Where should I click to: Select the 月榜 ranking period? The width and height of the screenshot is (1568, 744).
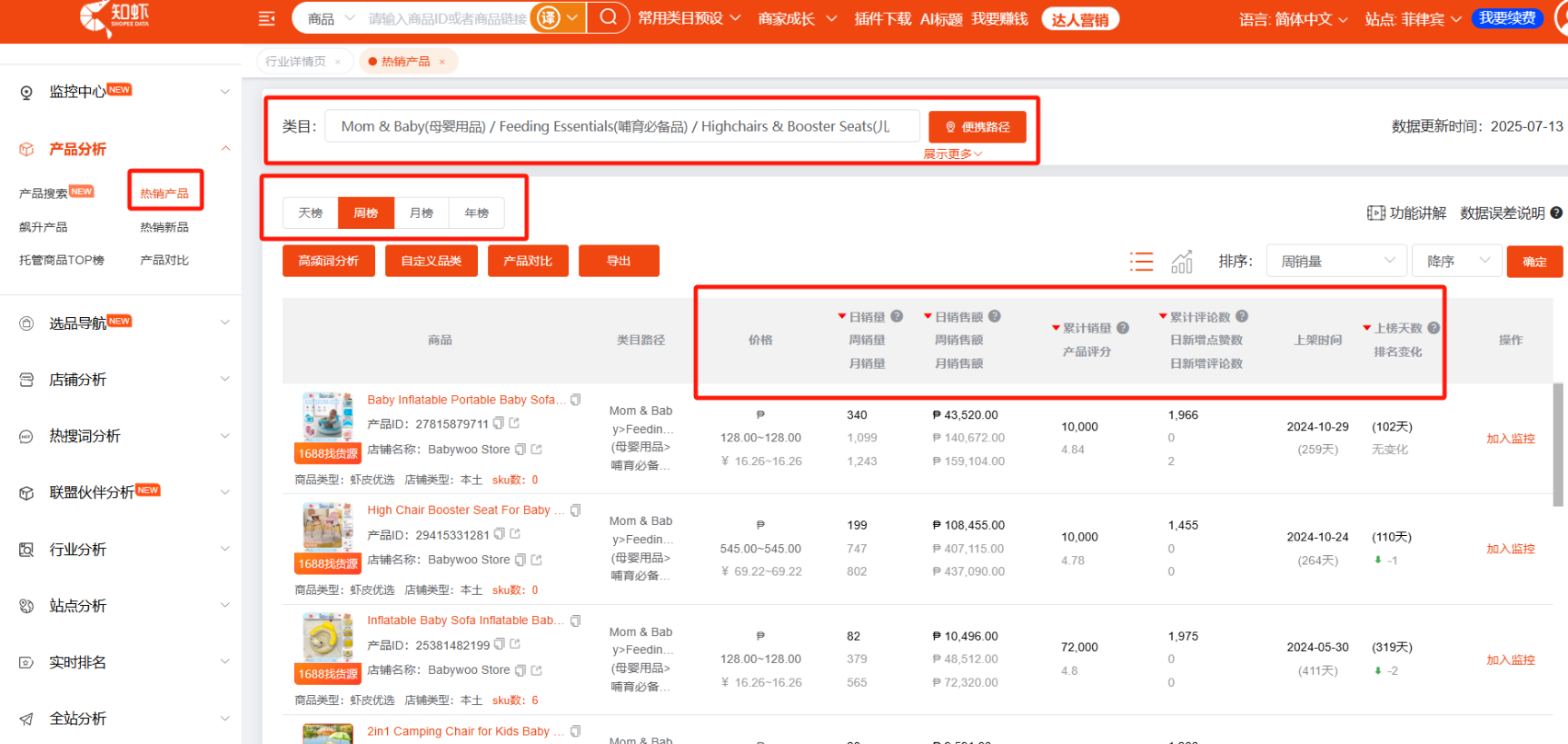[422, 213]
